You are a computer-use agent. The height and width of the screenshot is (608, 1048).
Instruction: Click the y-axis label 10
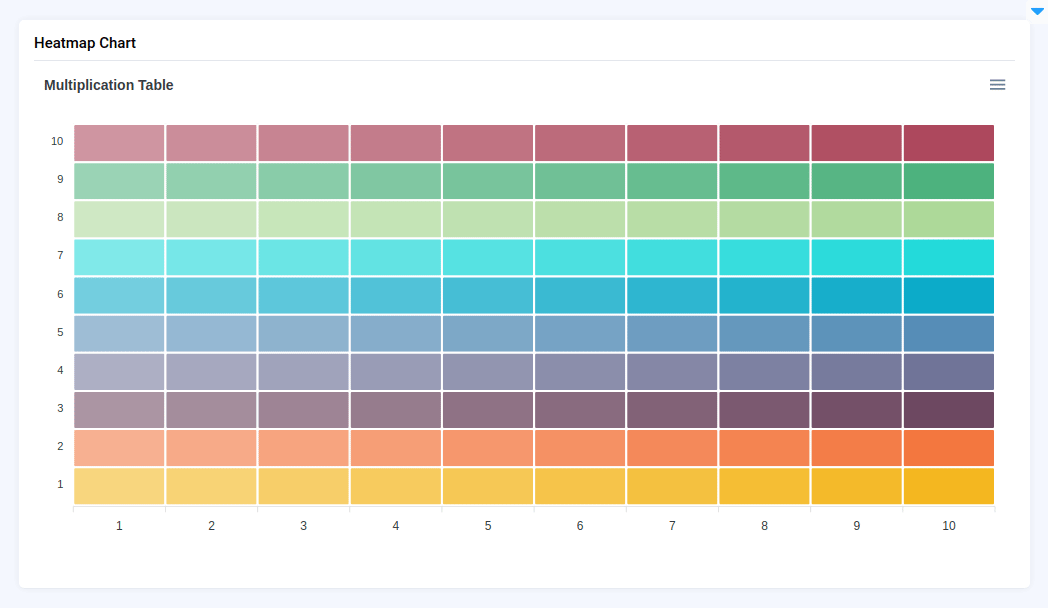coord(57,141)
